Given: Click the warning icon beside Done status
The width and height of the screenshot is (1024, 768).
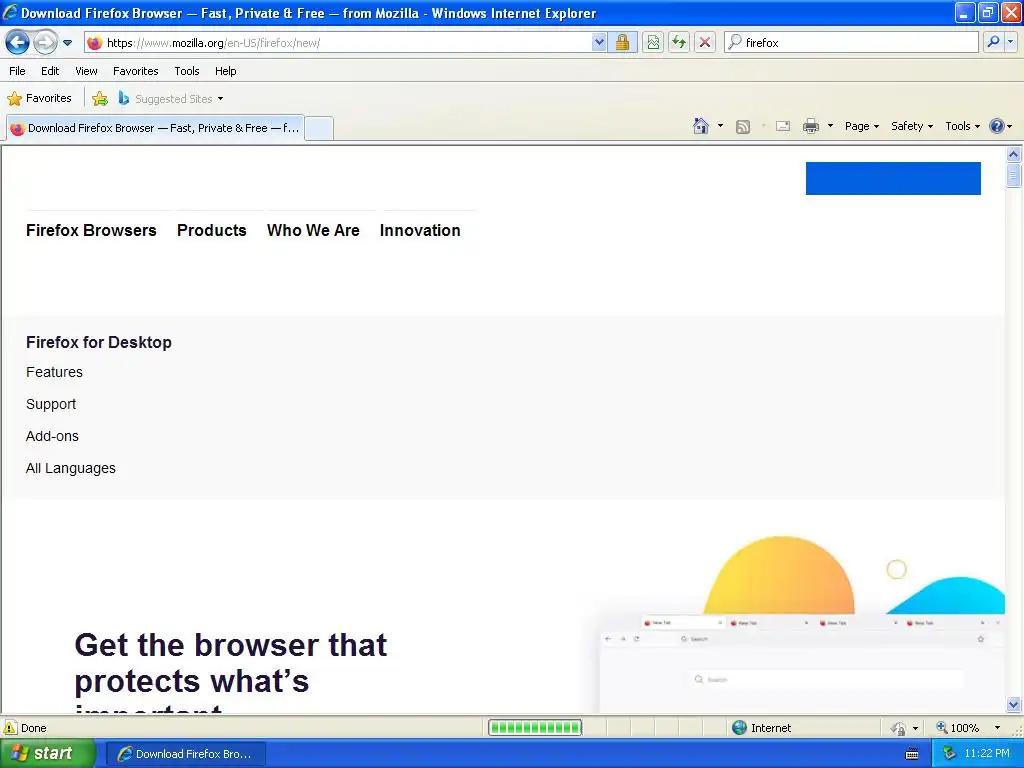Looking at the screenshot, I should click(x=10, y=728).
